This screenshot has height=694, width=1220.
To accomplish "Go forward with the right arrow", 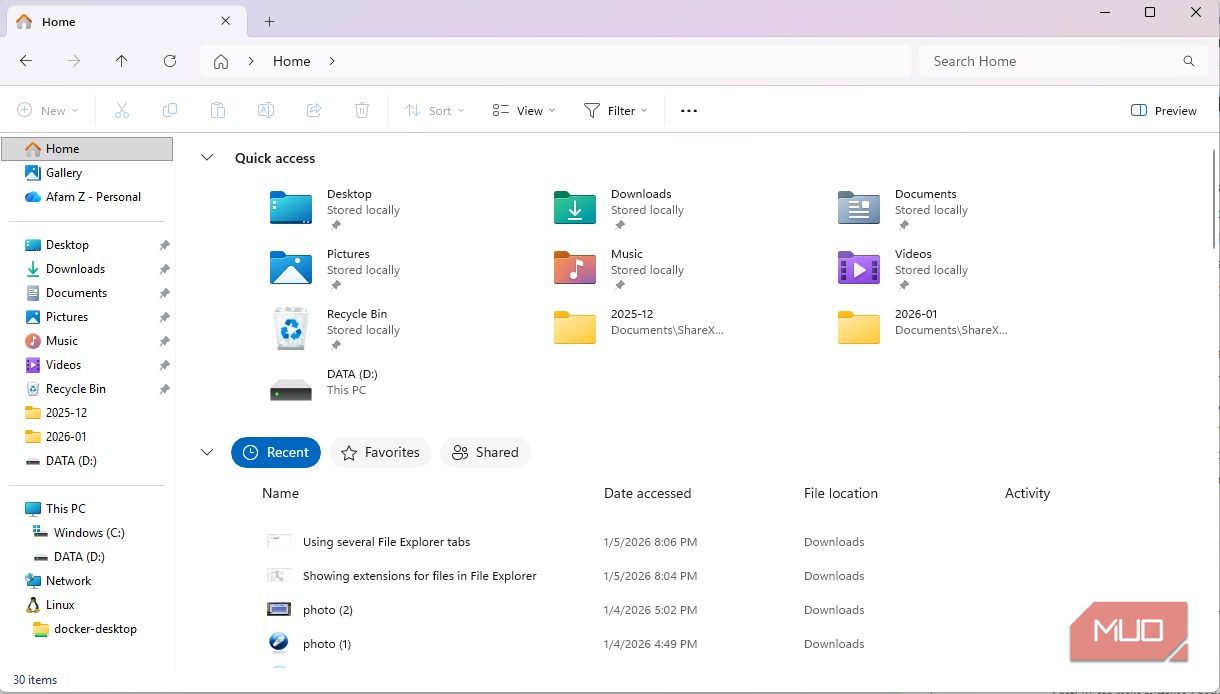I will 74,61.
